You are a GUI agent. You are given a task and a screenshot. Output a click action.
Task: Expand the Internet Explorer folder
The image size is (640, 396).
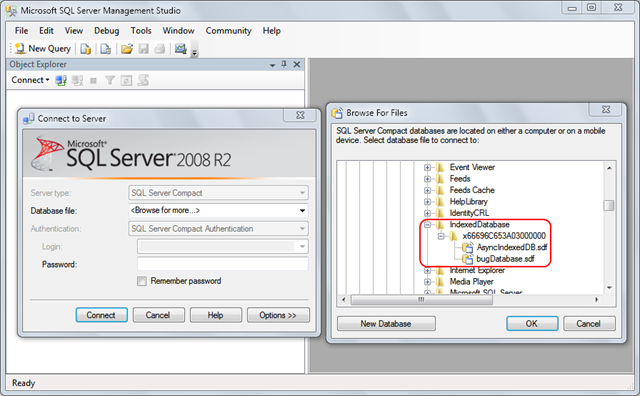(427, 270)
